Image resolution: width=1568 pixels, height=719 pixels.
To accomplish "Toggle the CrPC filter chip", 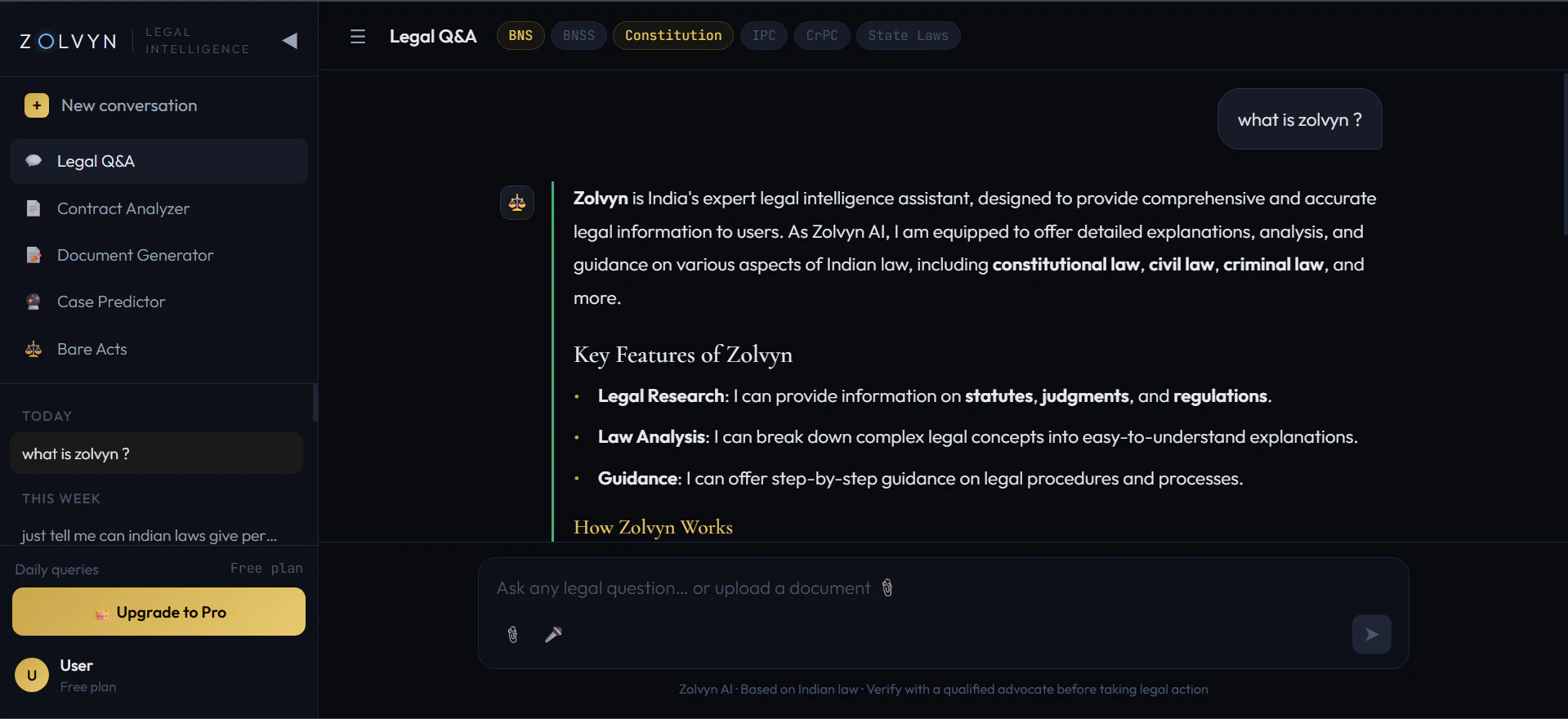I will pos(822,35).
